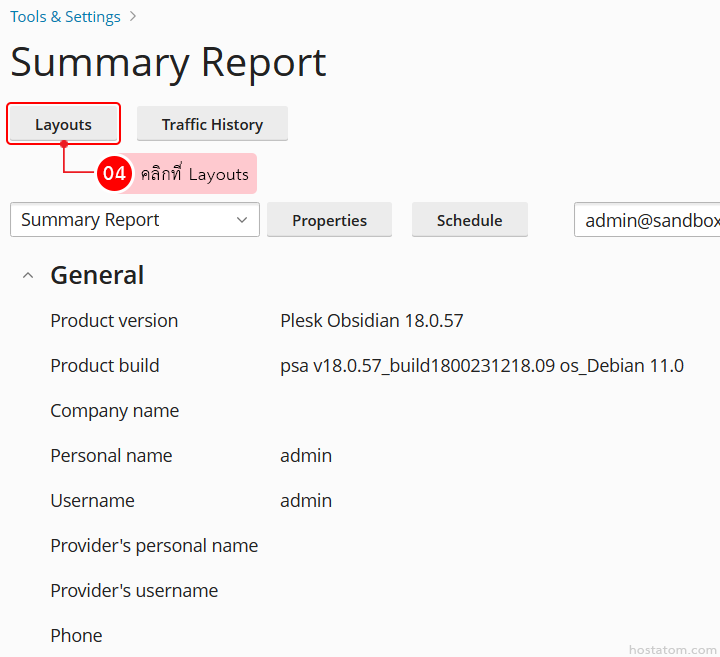
Task: Click the Properties button
Action: point(329,221)
